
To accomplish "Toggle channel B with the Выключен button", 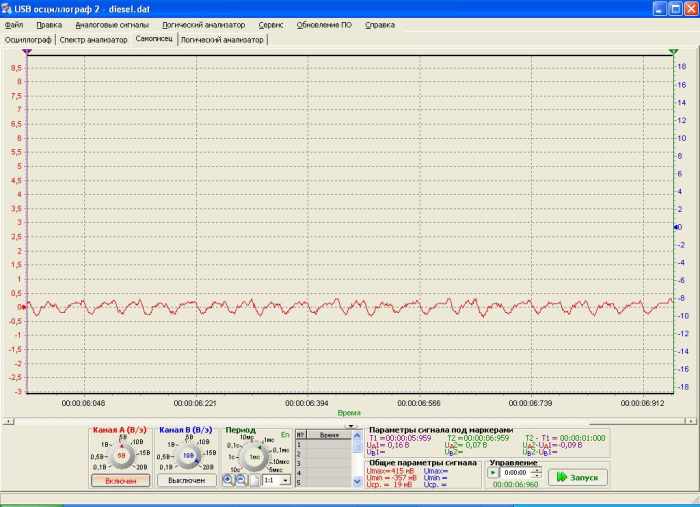I will coord(187,481).
